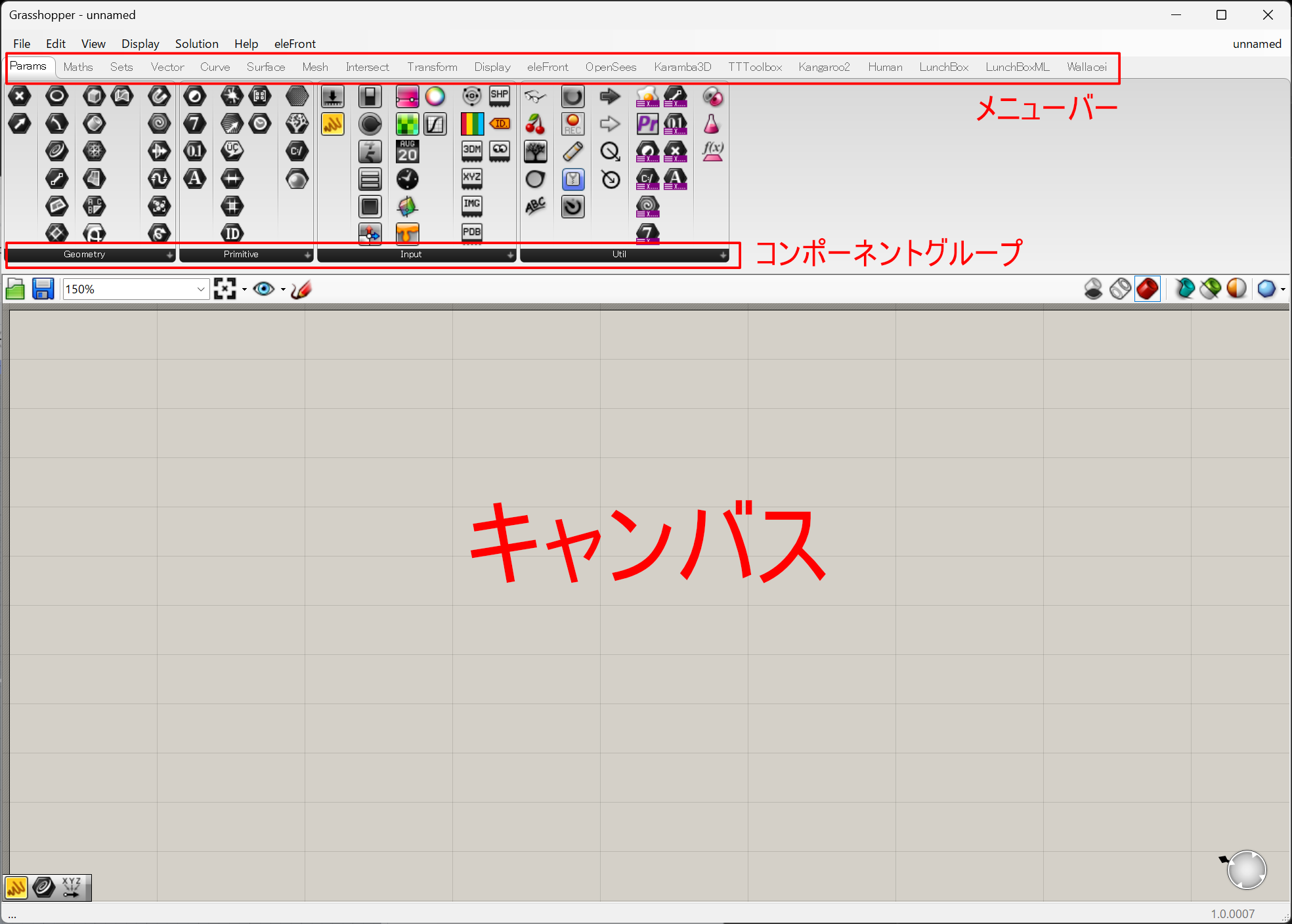This screenshot has width=1292, height=924.
Task: Click the Open file folder button
Action: 15,289
